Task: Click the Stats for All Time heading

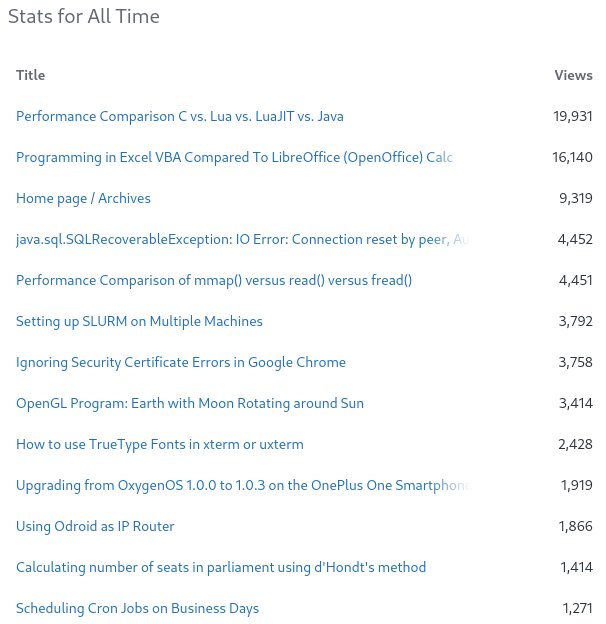Action: tap(83, 17)
